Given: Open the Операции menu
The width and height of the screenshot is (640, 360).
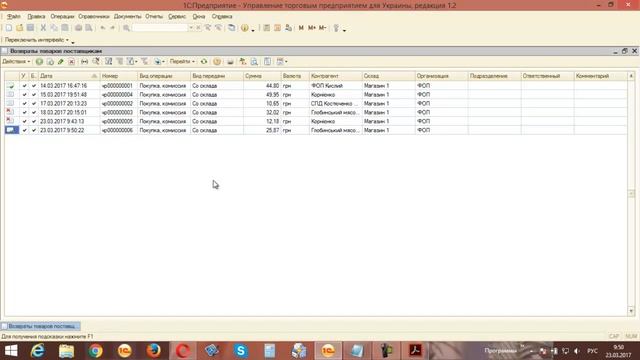Looking at the screenshot, I should [x=62, y=17].
